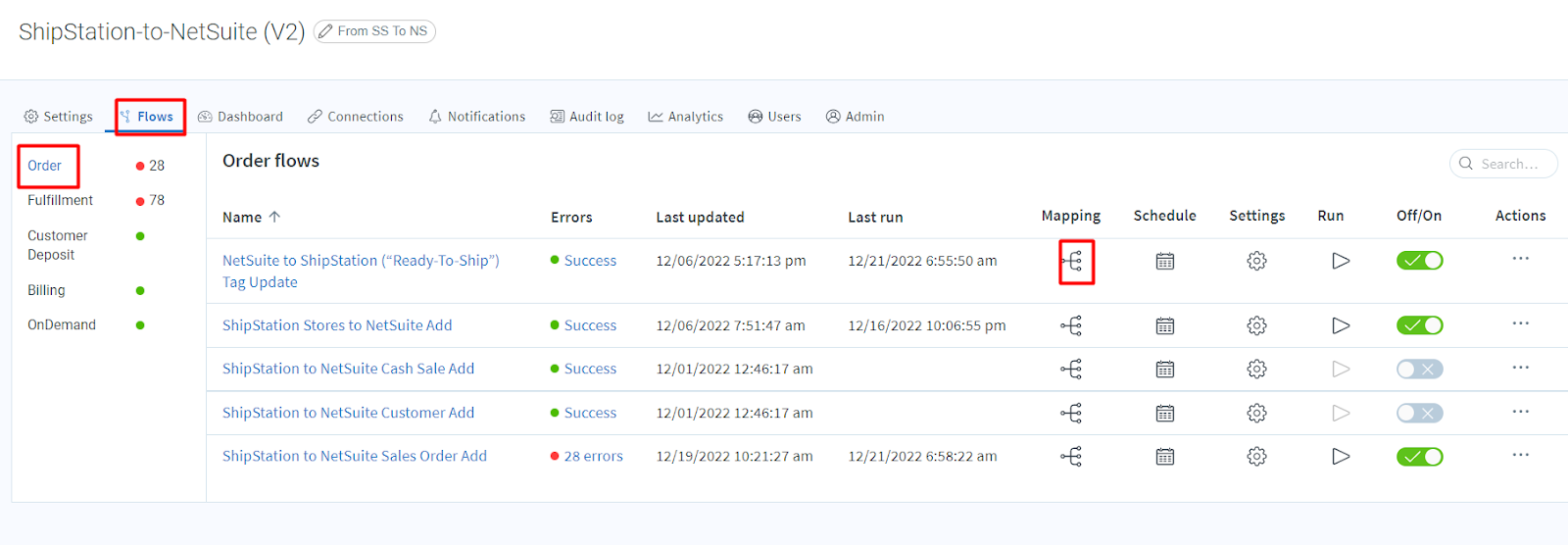Click run icon for ShipStation to NetSuite Customer Add
Screen dimensions: 1568x545
click(x=1341, y=413)
